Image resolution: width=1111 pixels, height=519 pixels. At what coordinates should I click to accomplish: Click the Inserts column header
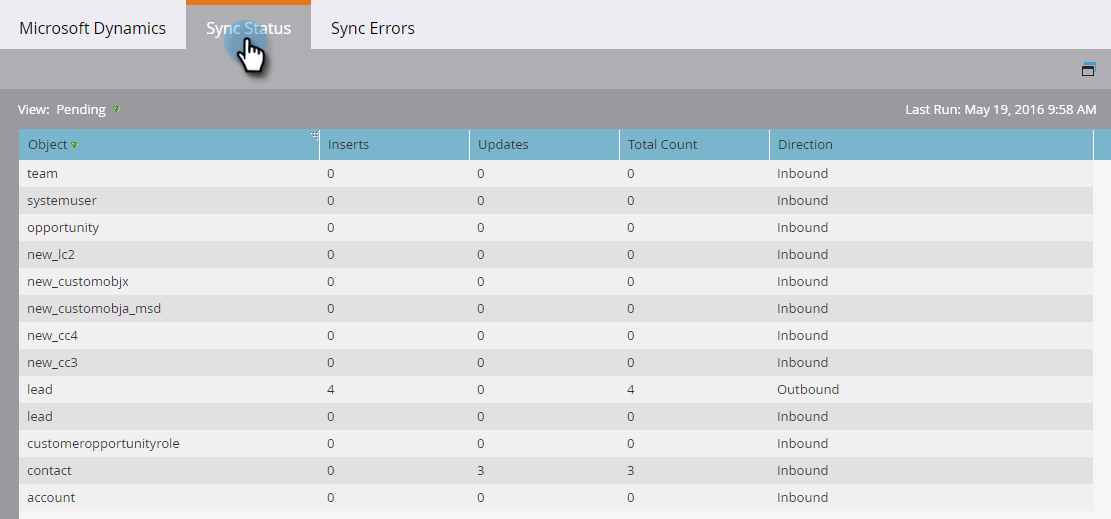[394, 145]
